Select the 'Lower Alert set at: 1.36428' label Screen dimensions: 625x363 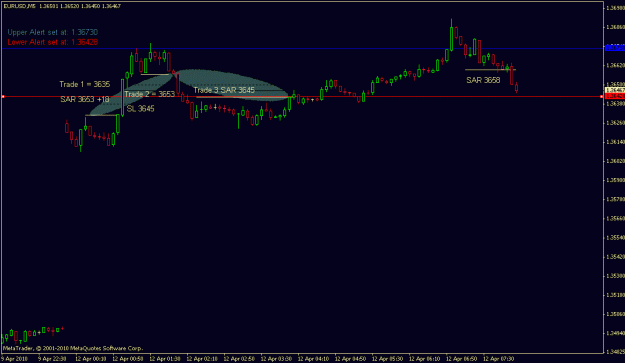53,42
